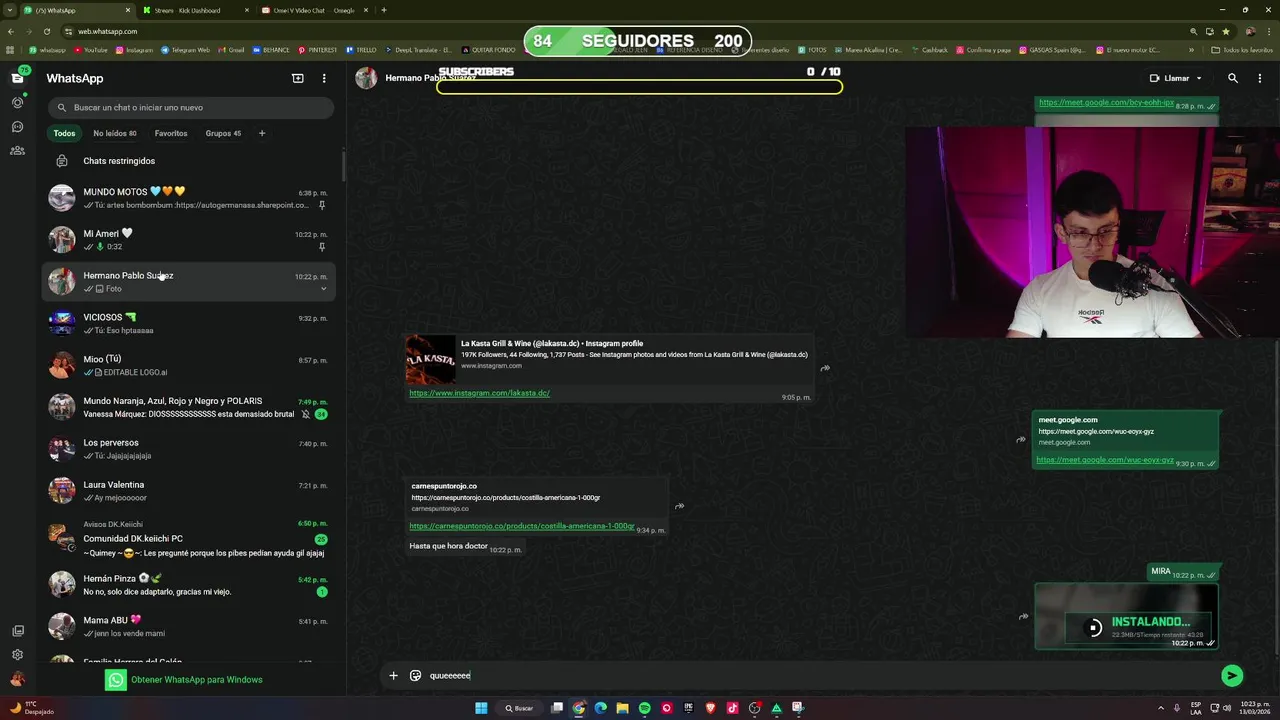This screenshot has height=720, width=1280.
Task: Click the green send message button
Action: click(1232, 676)
